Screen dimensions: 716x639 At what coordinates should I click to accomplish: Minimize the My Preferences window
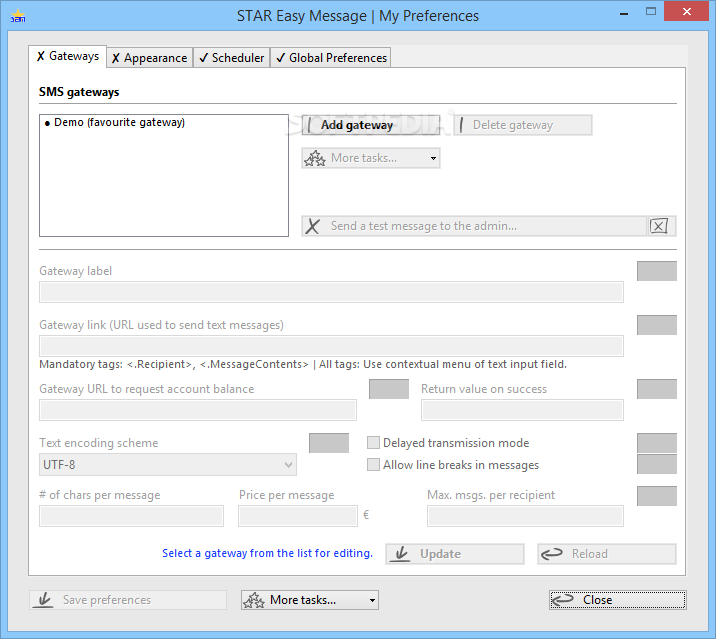[x=624, y=13]
